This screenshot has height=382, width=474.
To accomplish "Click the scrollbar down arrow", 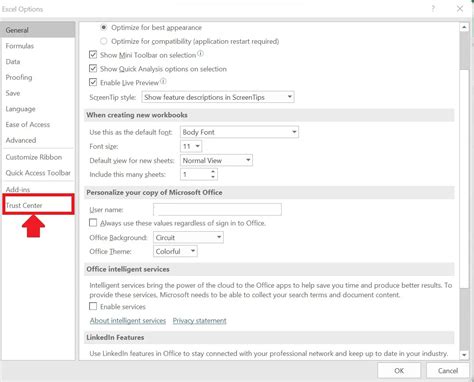I will pyautogui.click(x=464, y=355).
